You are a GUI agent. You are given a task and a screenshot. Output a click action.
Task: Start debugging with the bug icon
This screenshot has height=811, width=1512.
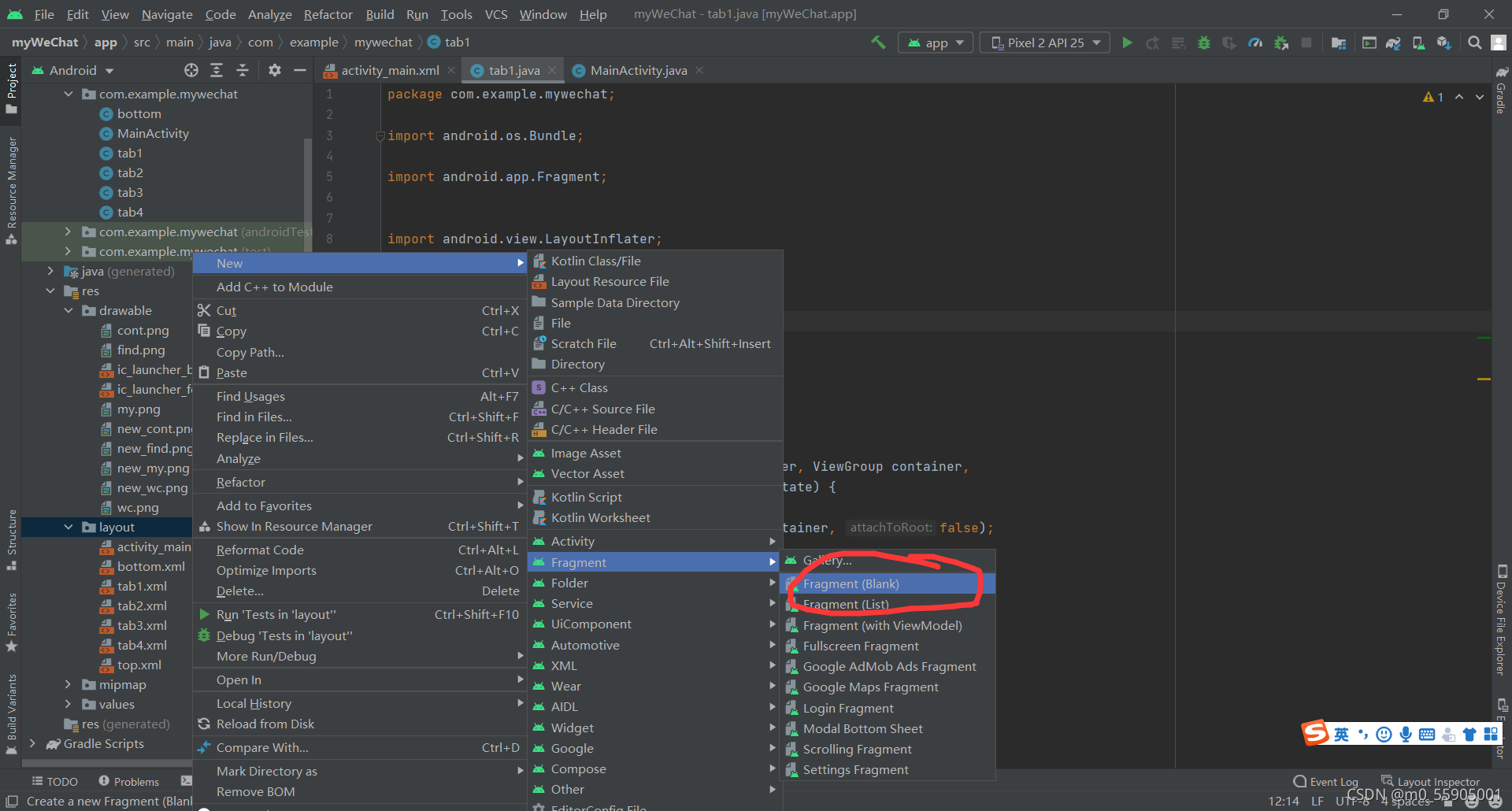[x=1204, y=43]
